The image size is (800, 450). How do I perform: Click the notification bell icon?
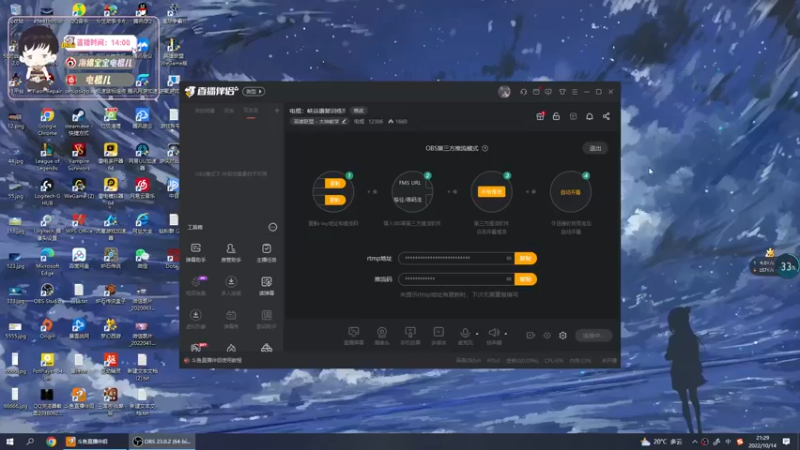[589, 116]
